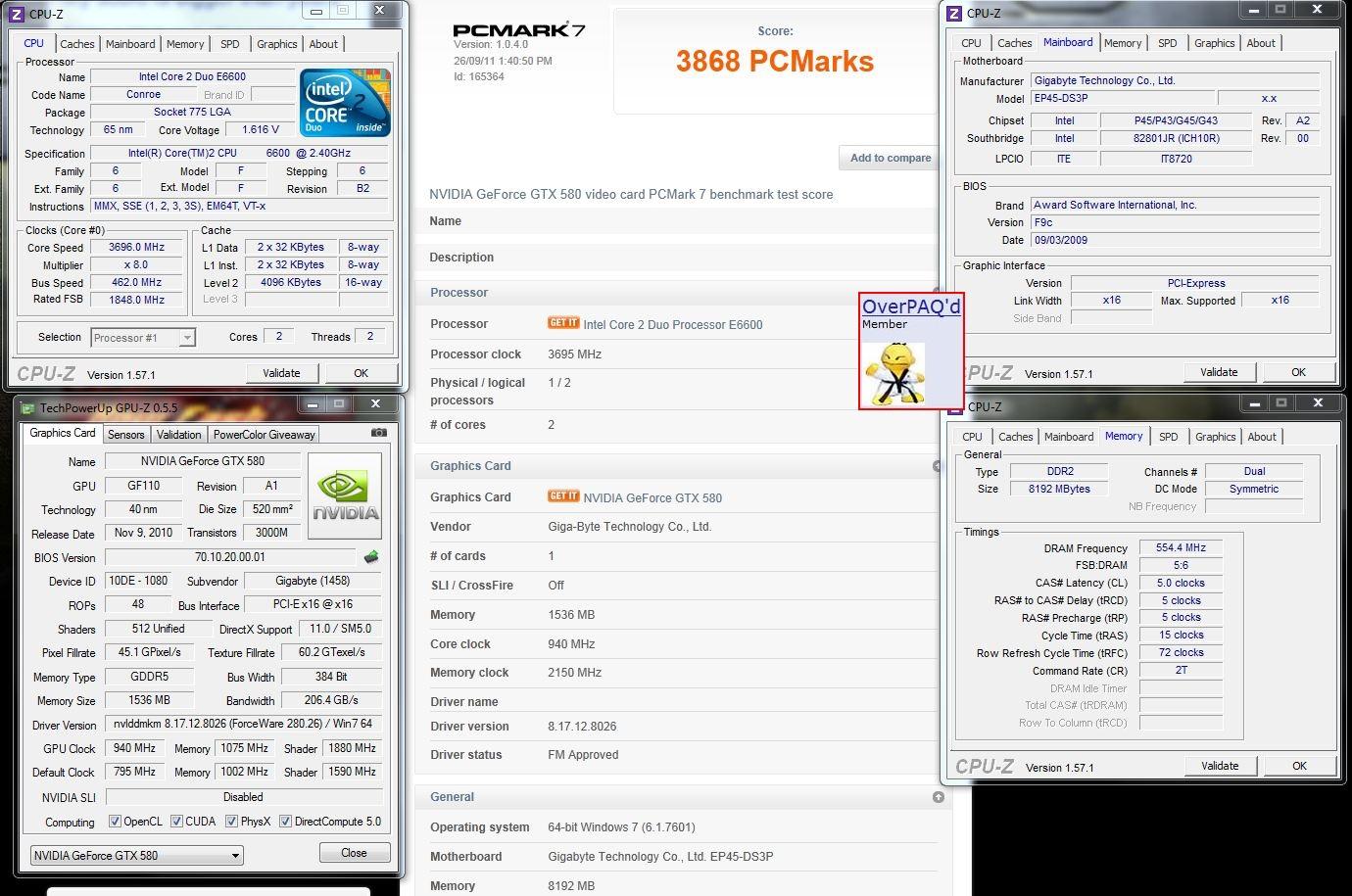Screen dimensions: 1352x896
Task: Click GPU-Z screenshot camera icon
Action: [379, 432]
